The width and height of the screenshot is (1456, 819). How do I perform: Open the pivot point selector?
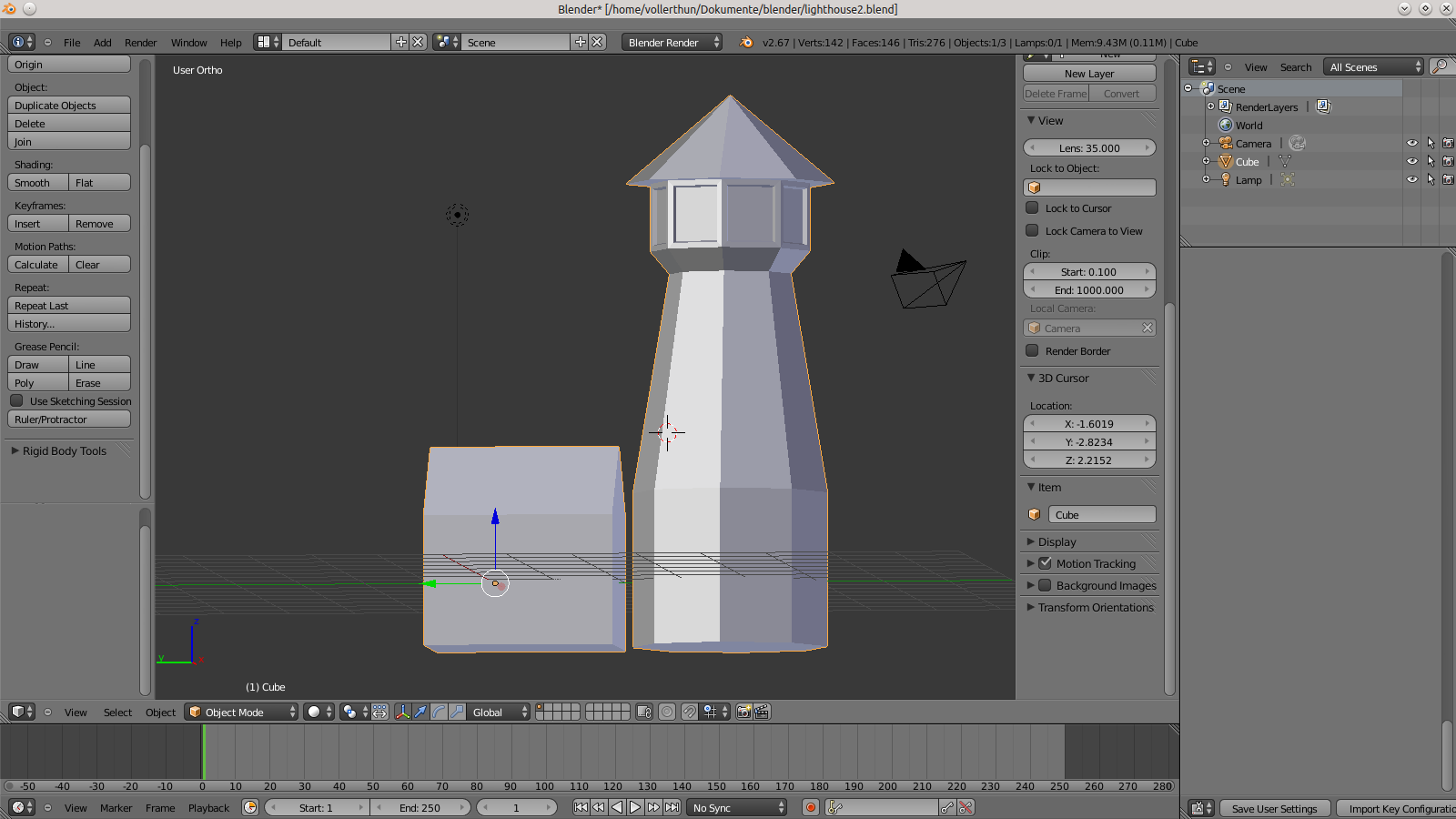(x=355, y=712)
